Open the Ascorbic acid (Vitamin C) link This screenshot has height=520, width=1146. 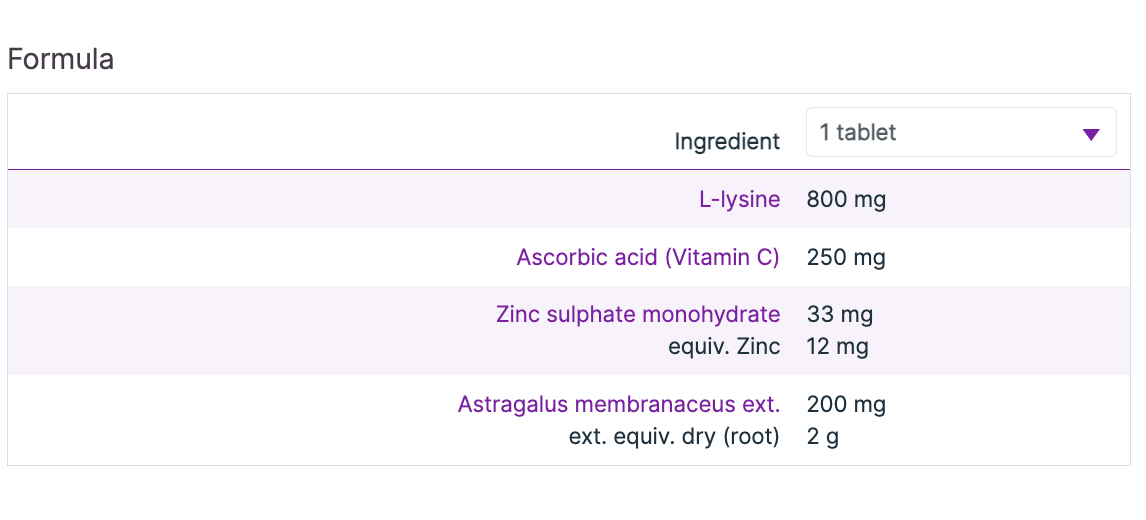[647, 257]
